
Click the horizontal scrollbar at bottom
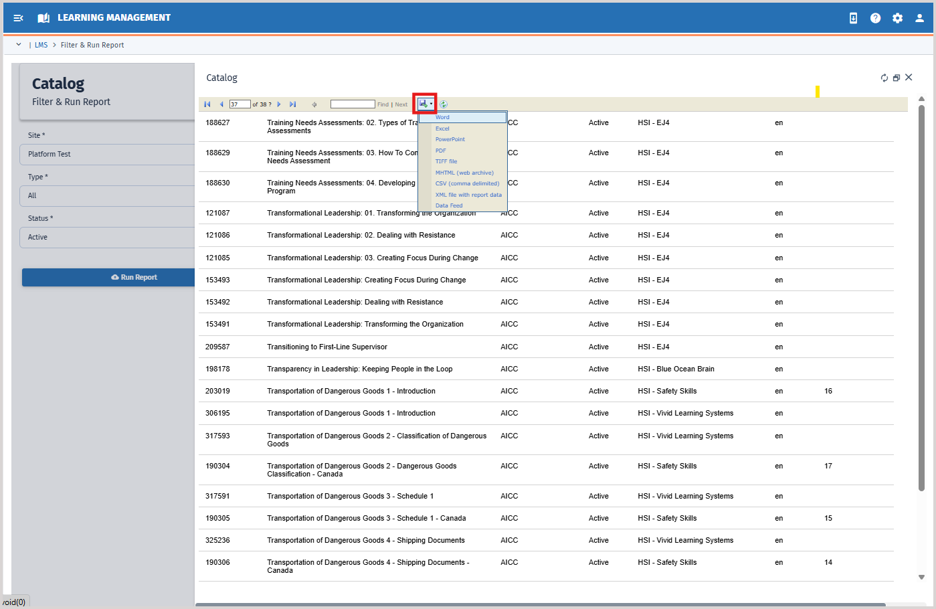pyautogui.click(x=540, y=605)
